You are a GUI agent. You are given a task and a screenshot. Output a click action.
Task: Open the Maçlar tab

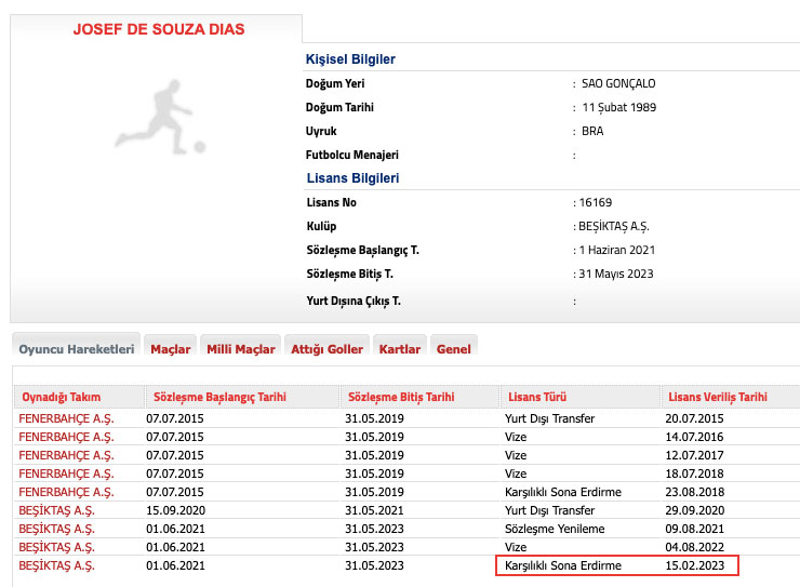tap(170, 349)
